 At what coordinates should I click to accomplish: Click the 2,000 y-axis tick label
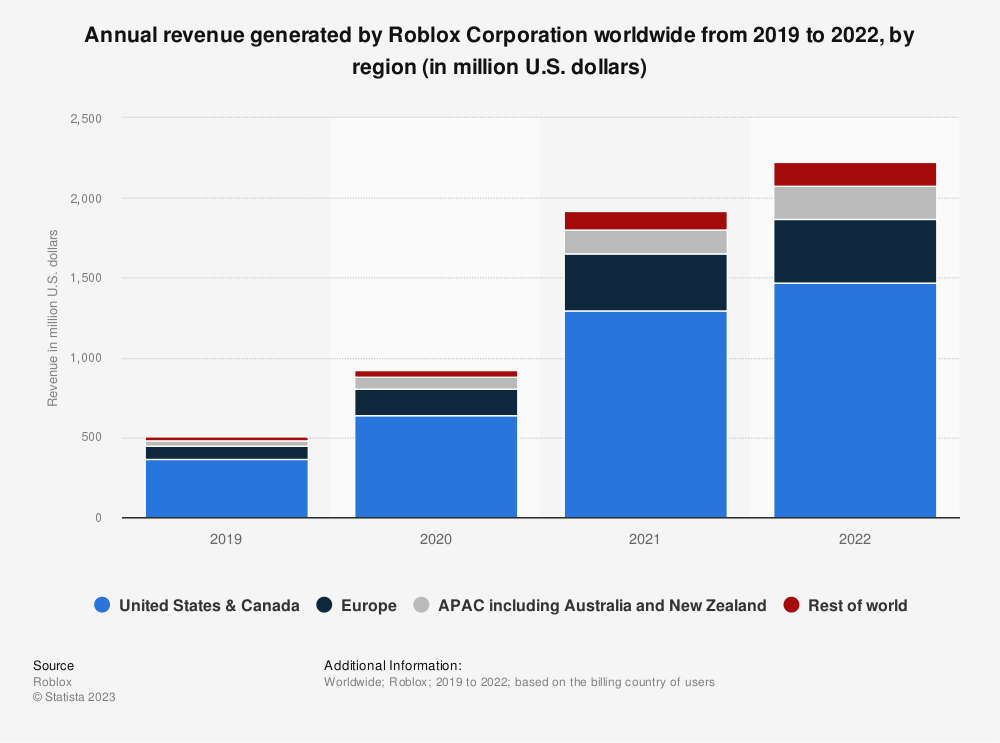click(x=85, y=198)
